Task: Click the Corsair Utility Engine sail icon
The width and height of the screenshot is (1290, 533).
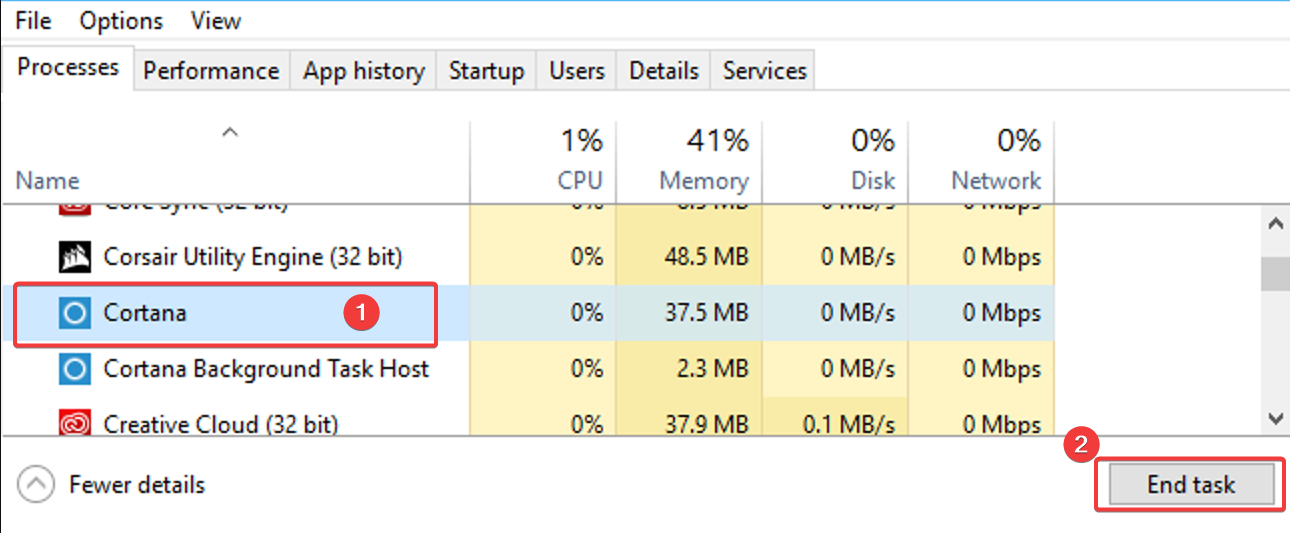Action: 75,257
